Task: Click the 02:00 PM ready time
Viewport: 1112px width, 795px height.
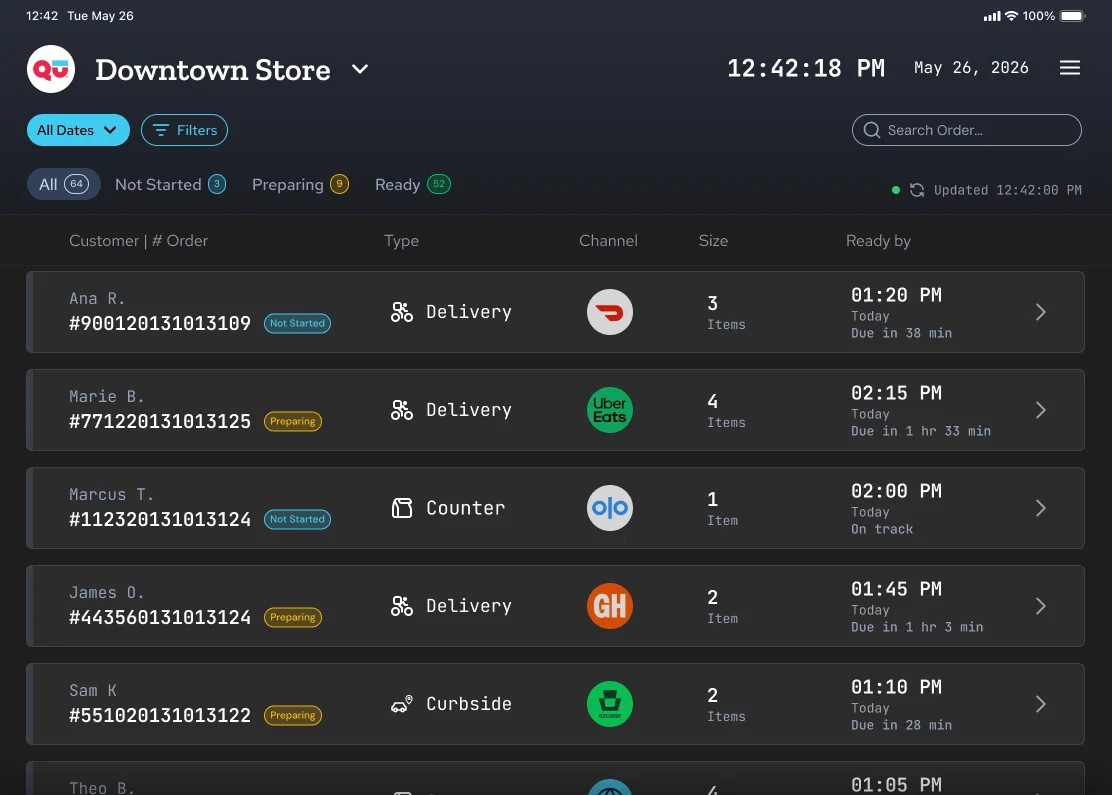Action: coord(896,491)
